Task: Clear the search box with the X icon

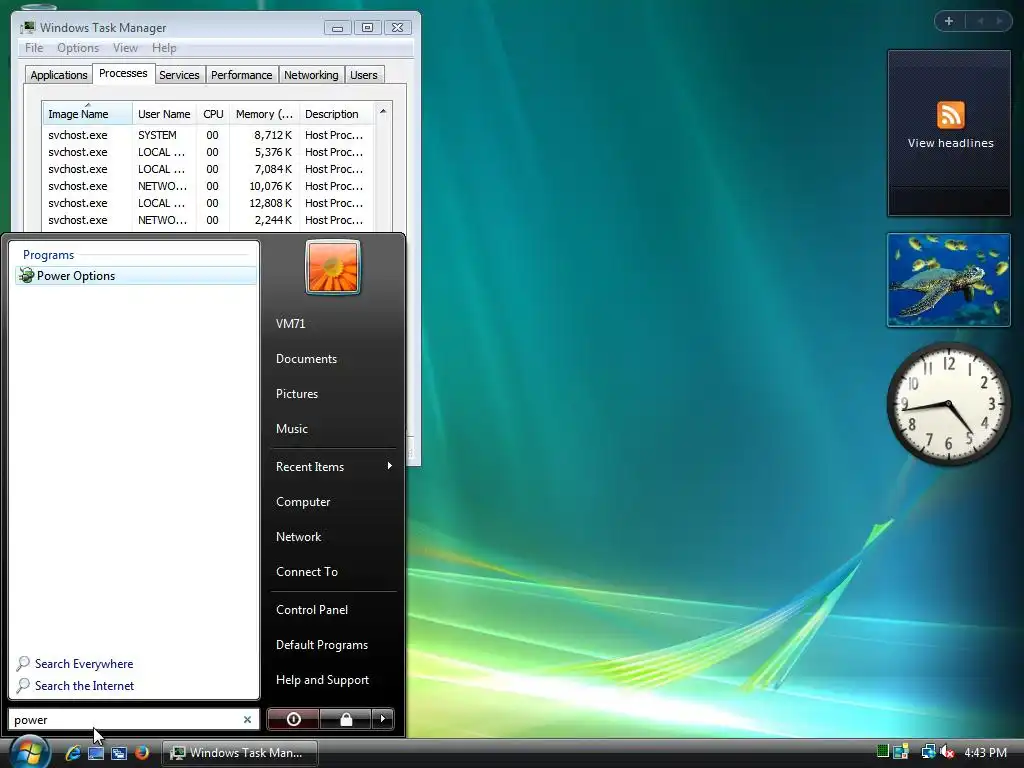Action: click(x=248, y=720)
